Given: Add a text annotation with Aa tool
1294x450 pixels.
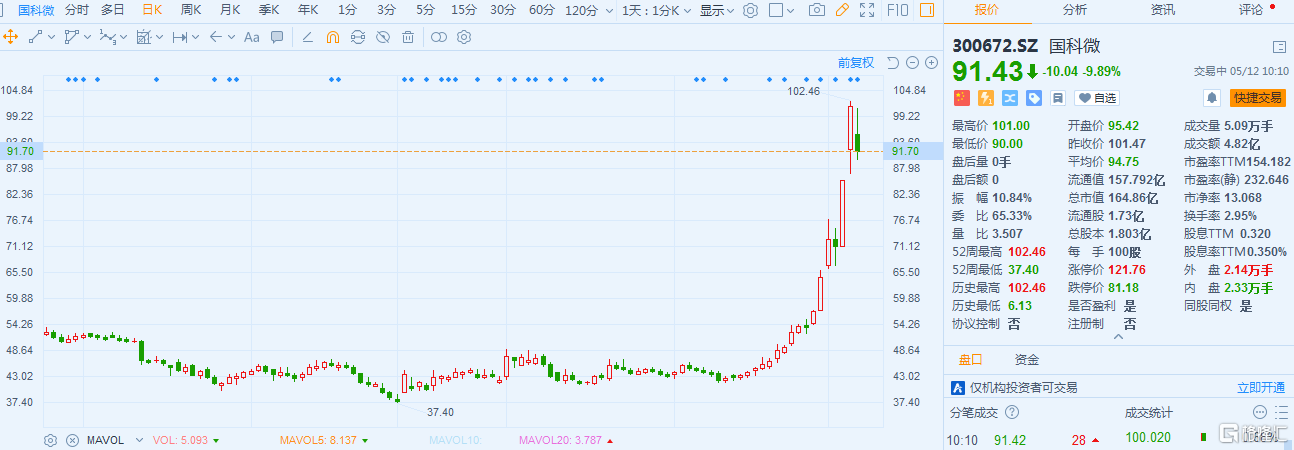Looking at the screenshot, I should click(252, 37).
